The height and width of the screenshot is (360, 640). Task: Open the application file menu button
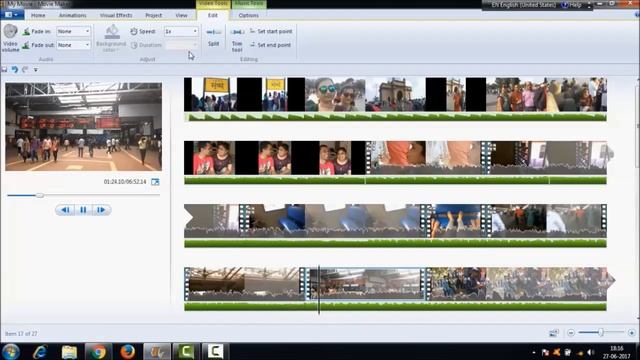[12, 15]
